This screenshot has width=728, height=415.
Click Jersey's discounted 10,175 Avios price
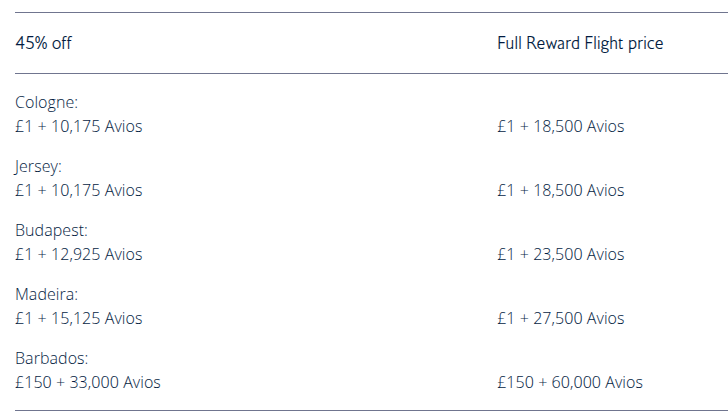click(x=79, y=190)
